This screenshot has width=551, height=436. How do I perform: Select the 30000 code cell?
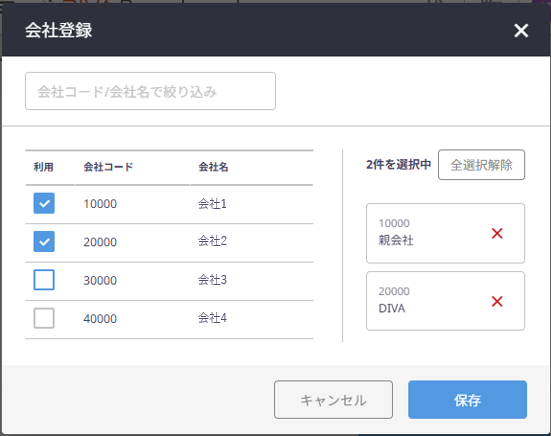[x=100, y=280]
